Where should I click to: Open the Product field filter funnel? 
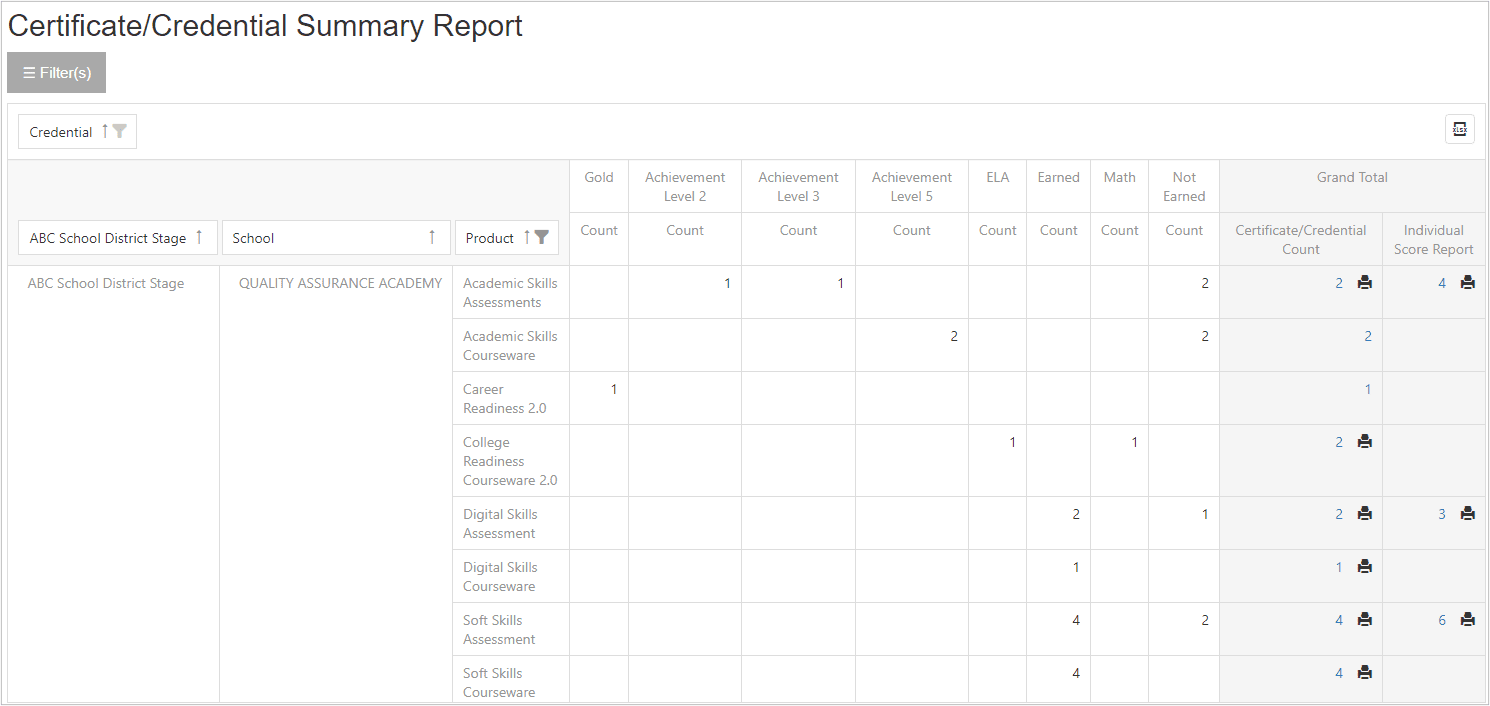pos(541,237)
